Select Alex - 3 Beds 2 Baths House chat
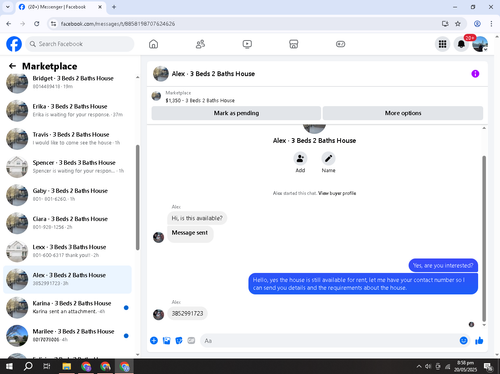 tap(67, 279)
